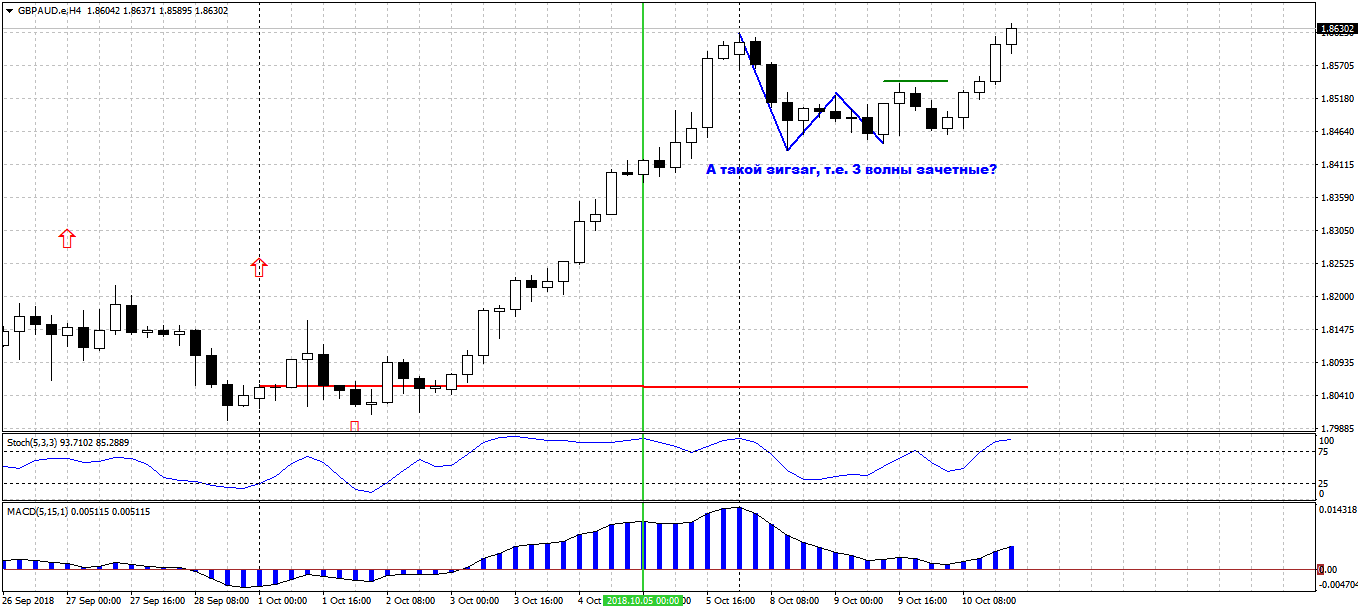The image size is (1358, 612).
Task: Click the 1.85705 price scale value
Action: [x=1336, y=66]
